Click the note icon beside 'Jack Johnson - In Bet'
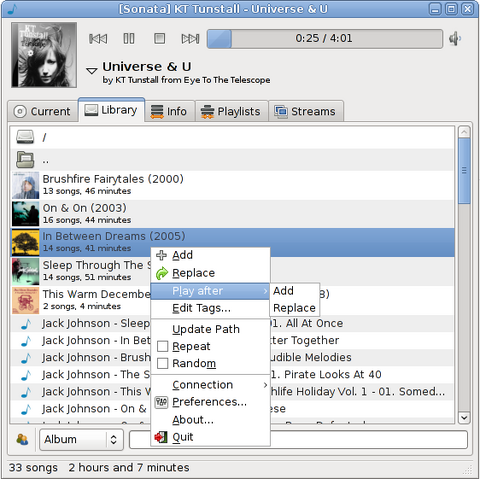480x479 pixels. point(26,341)
